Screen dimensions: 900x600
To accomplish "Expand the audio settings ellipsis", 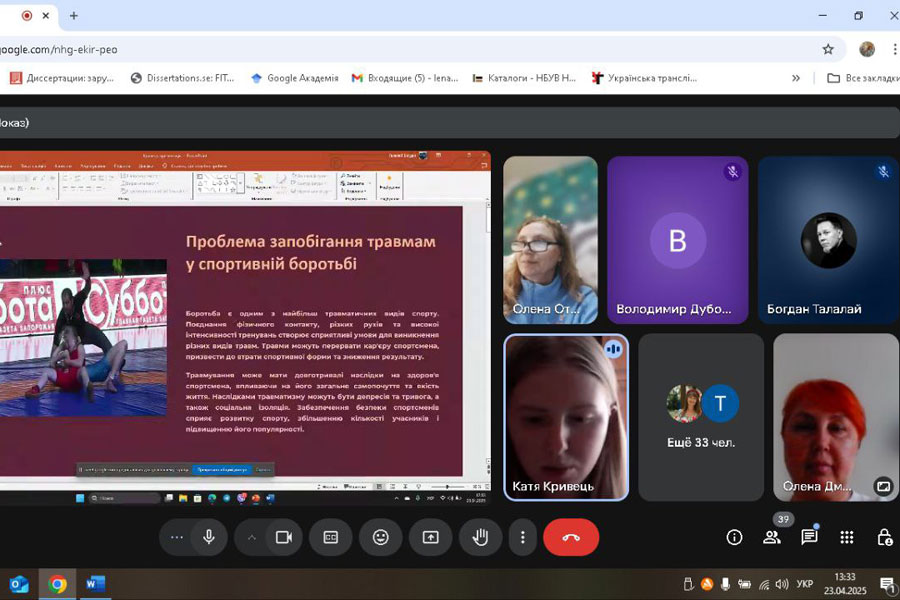I will (x=177, y=537).
